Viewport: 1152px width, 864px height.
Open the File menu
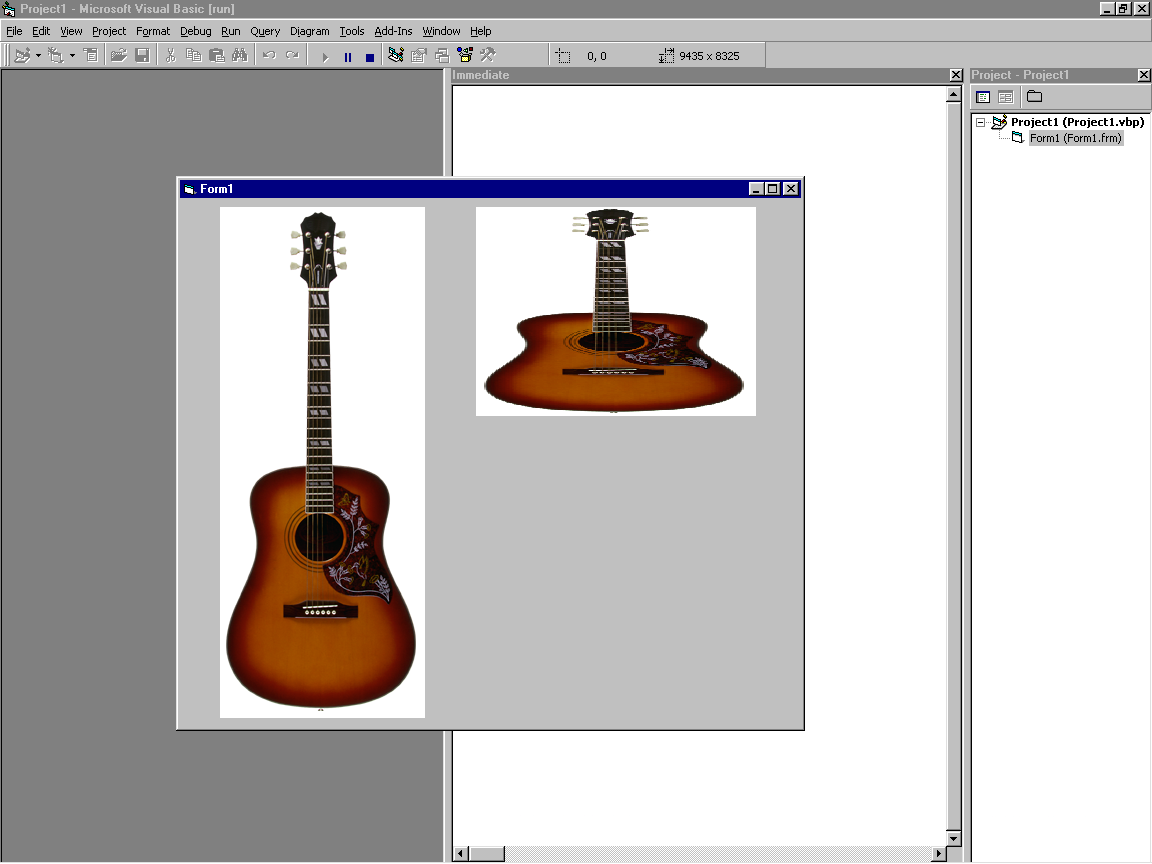(x=14, y=31)
